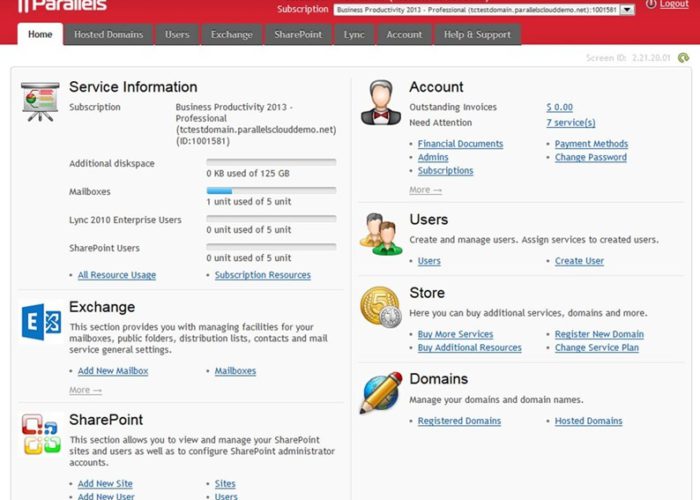This screenshot has width=700, height=500.
Task: Click the green refresh icon near Screen ID
Action: [683, 58]
